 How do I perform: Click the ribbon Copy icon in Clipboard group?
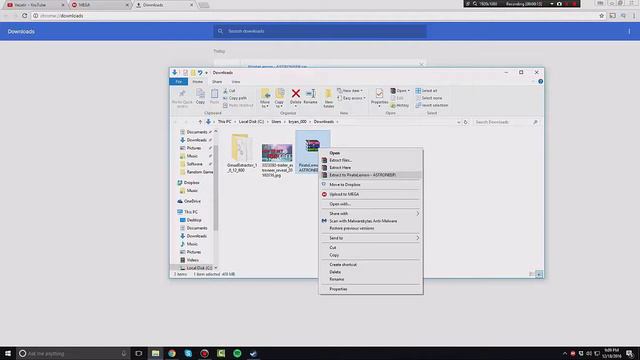(200, 94)
